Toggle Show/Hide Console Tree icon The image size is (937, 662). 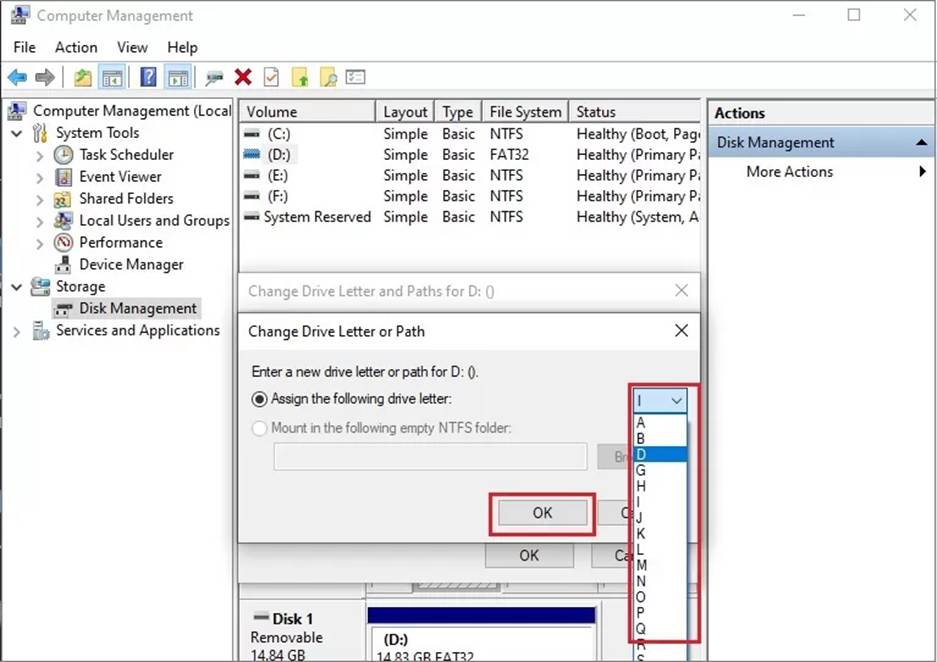coord(111,78)
